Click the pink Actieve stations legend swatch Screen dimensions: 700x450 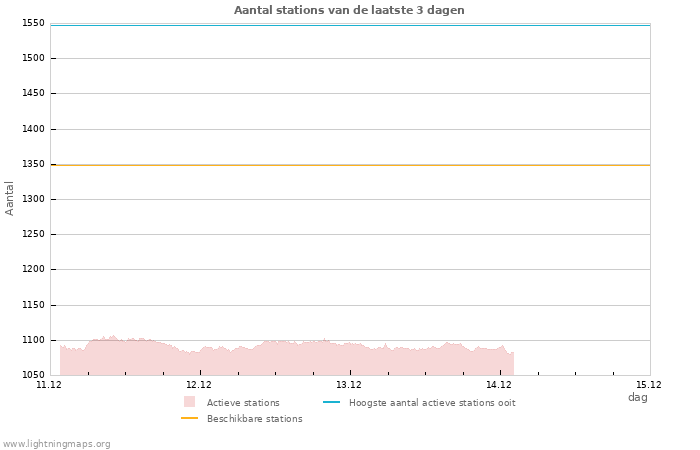pyautogui.click(x=189, y=402)
